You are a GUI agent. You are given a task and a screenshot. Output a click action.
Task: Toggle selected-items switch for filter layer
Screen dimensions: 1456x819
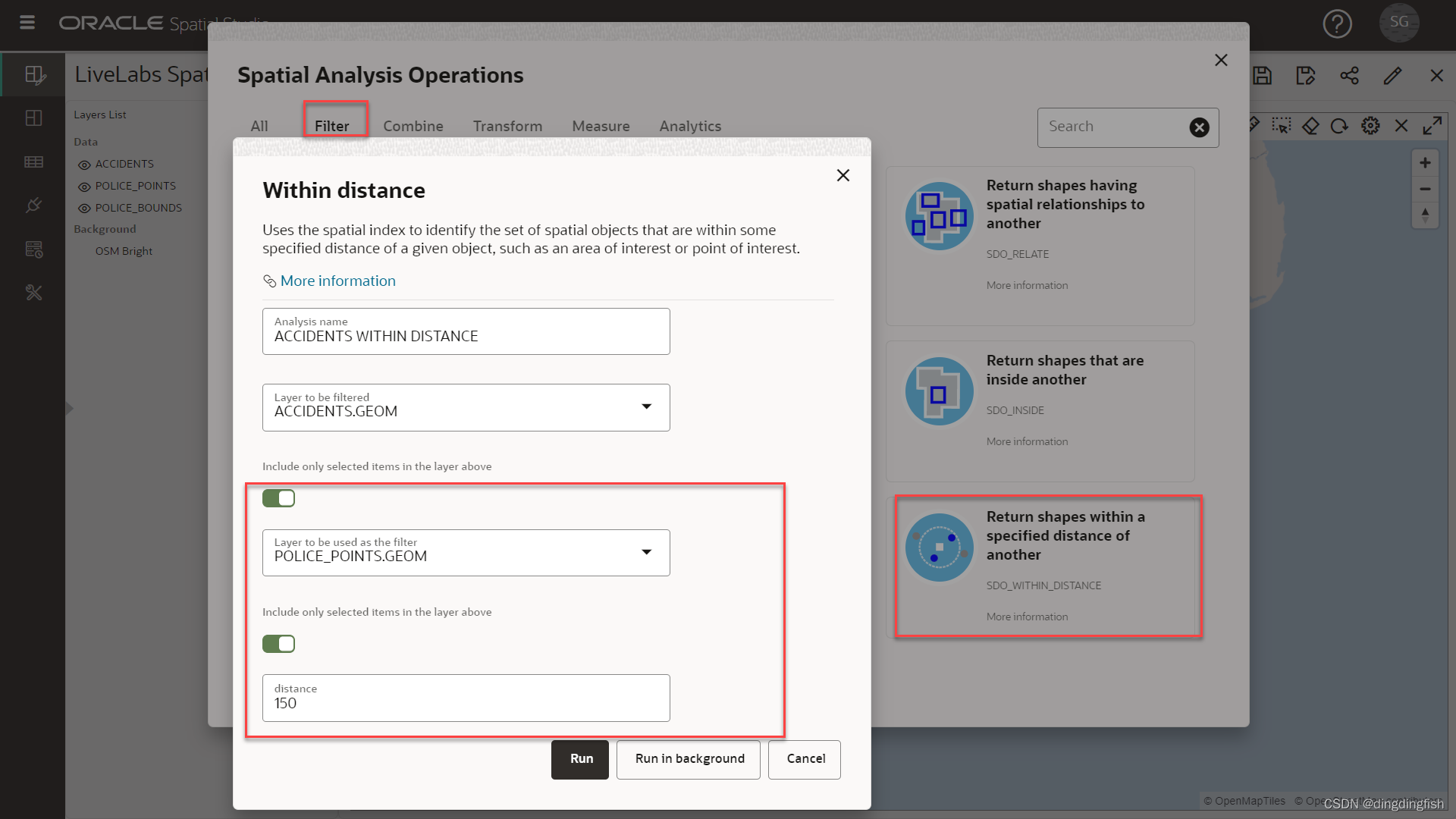tap(278, 644)
